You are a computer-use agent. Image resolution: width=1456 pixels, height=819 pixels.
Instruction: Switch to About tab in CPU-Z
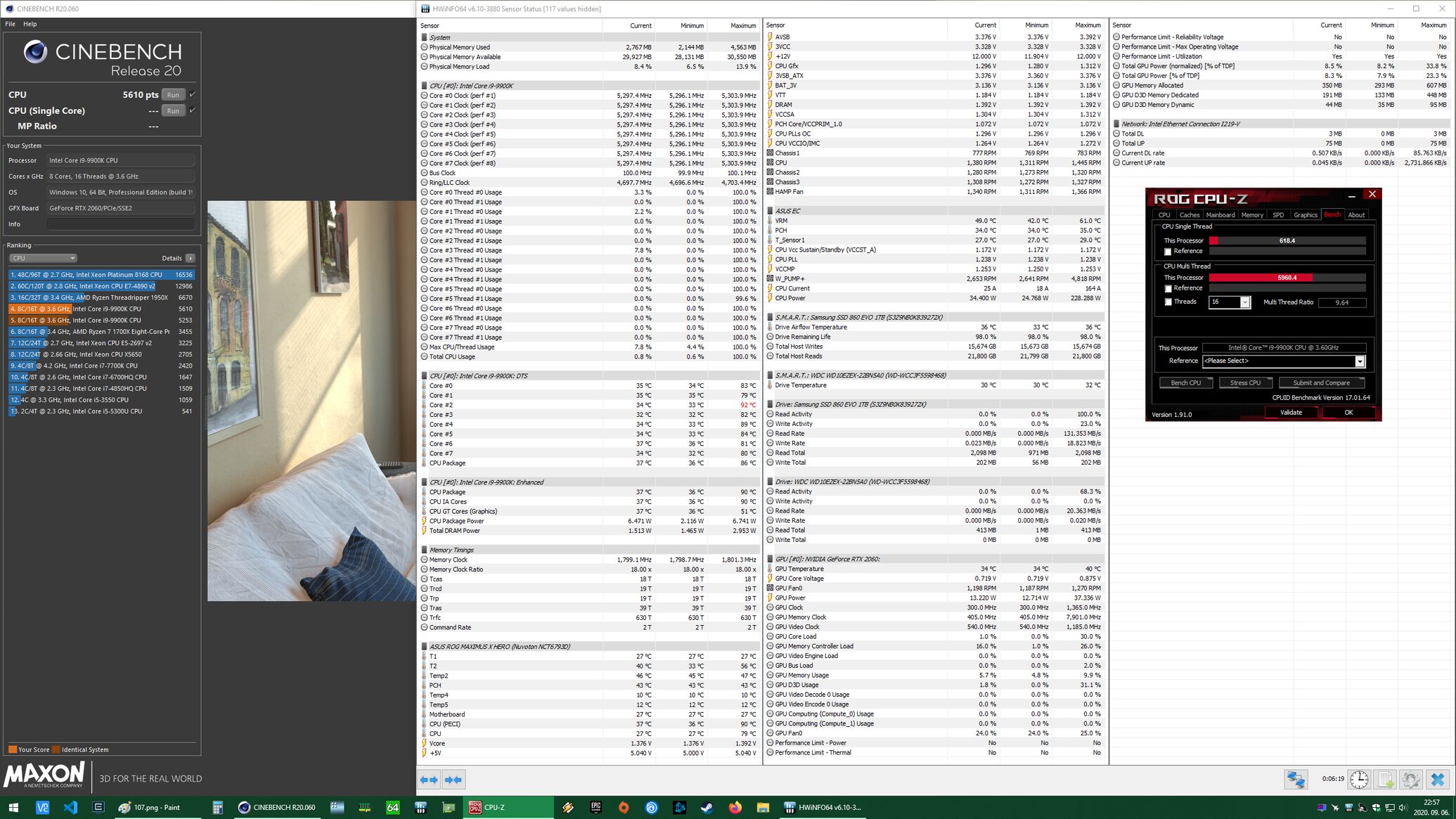1356,215
